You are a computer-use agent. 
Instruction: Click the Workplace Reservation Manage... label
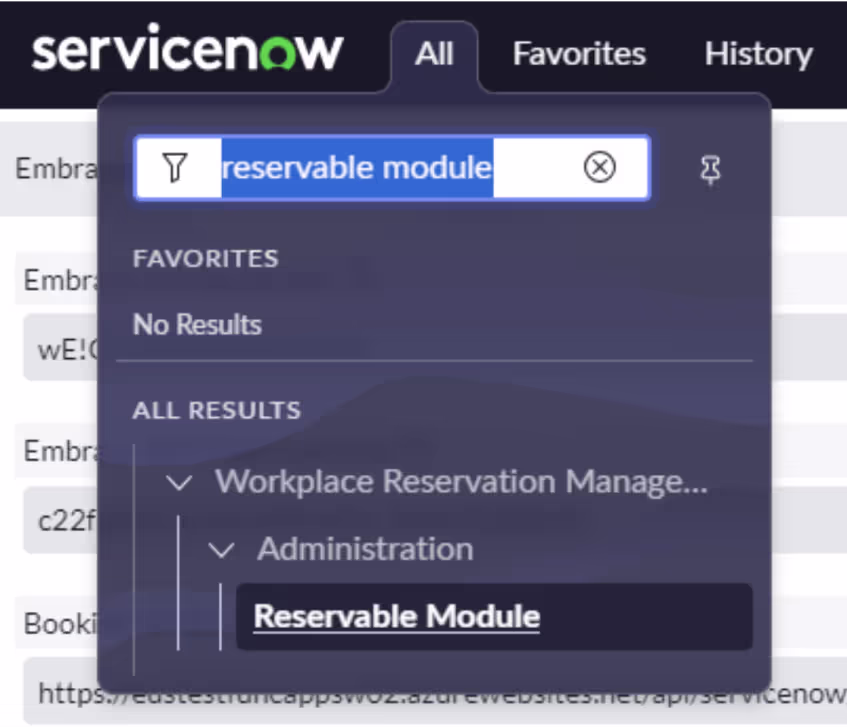[x=461, y=481]
